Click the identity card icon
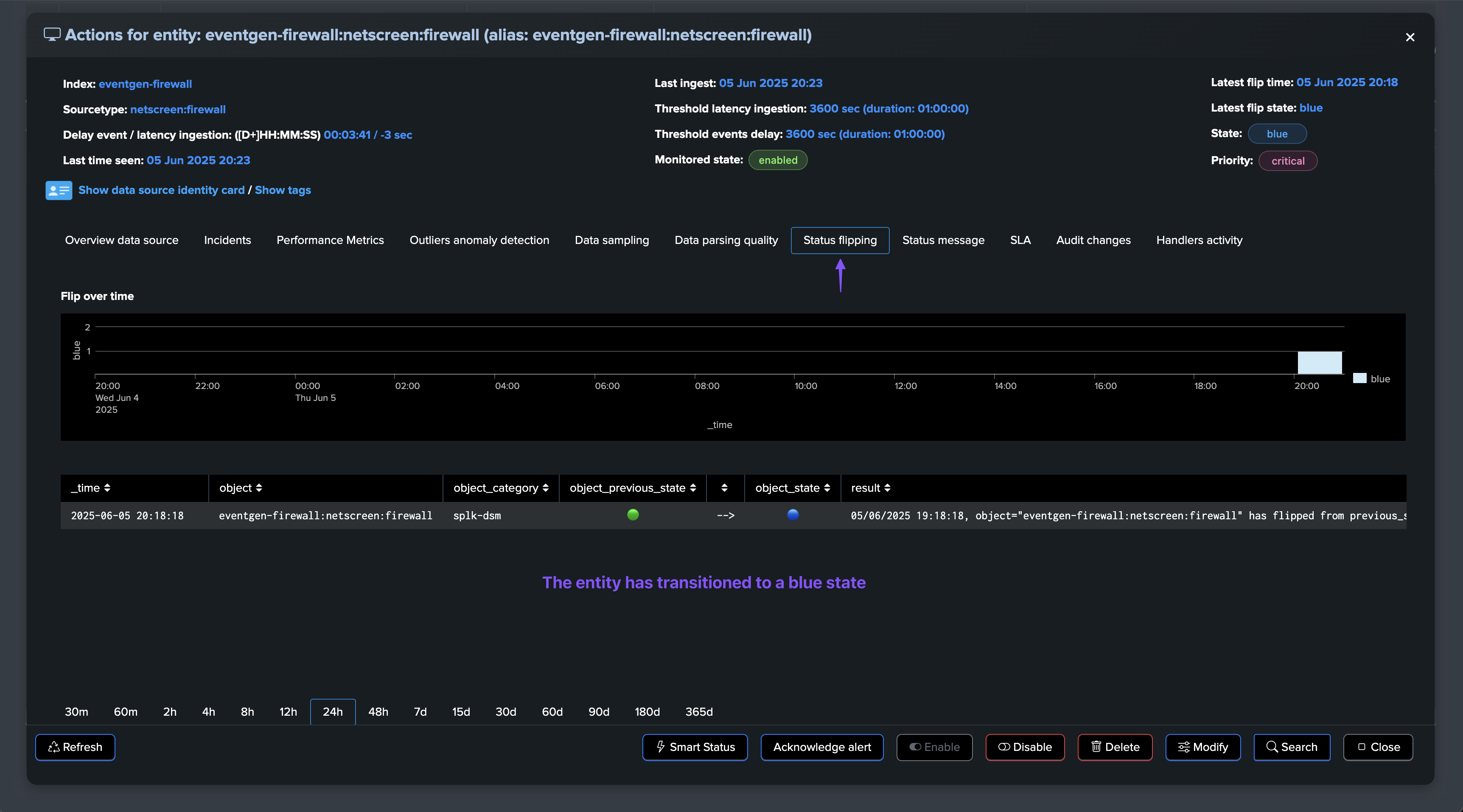This screenshot has height=812, width=1463. [59, 190]
